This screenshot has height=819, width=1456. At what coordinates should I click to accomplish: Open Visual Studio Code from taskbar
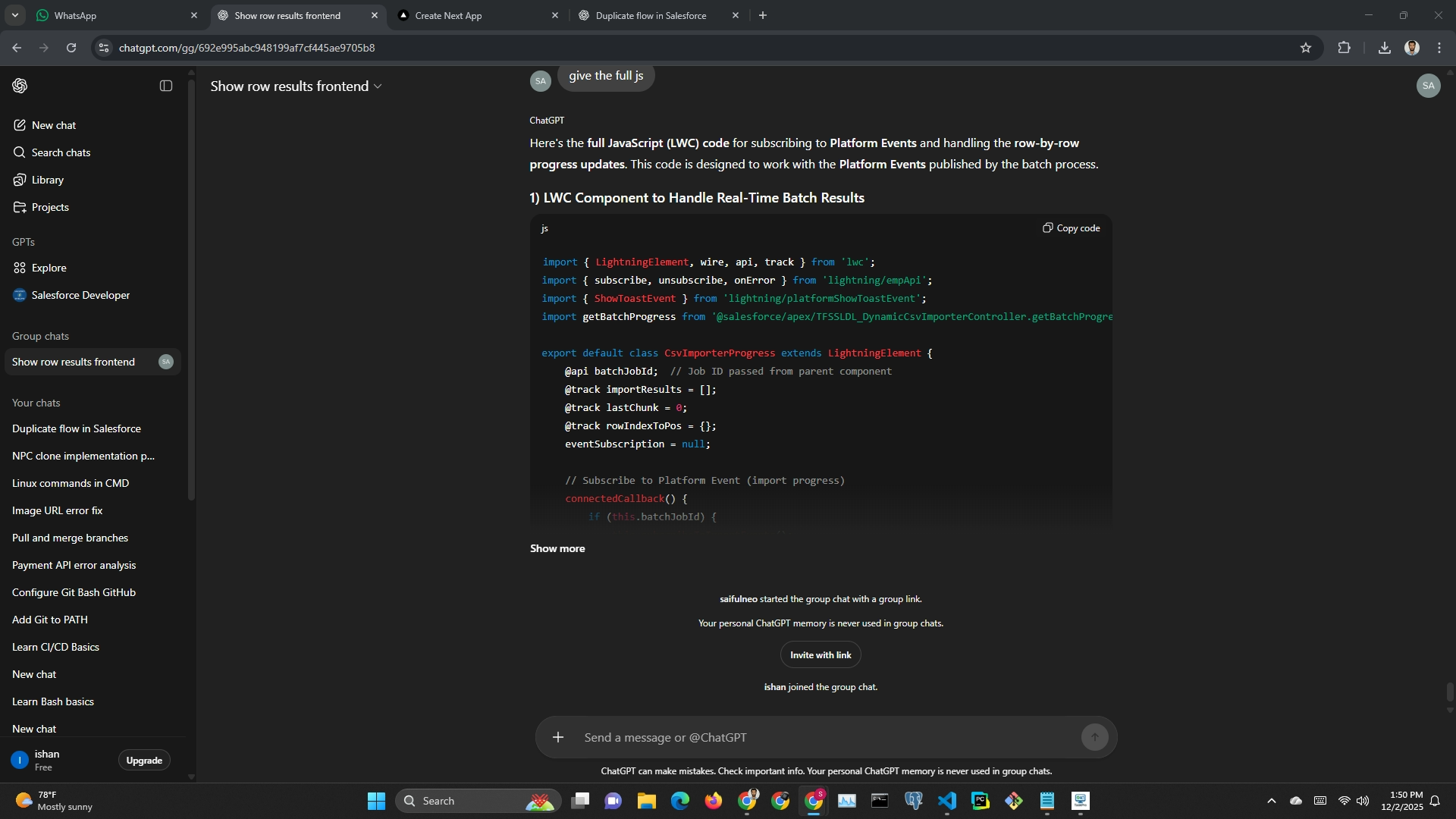(x=947, y=801)
